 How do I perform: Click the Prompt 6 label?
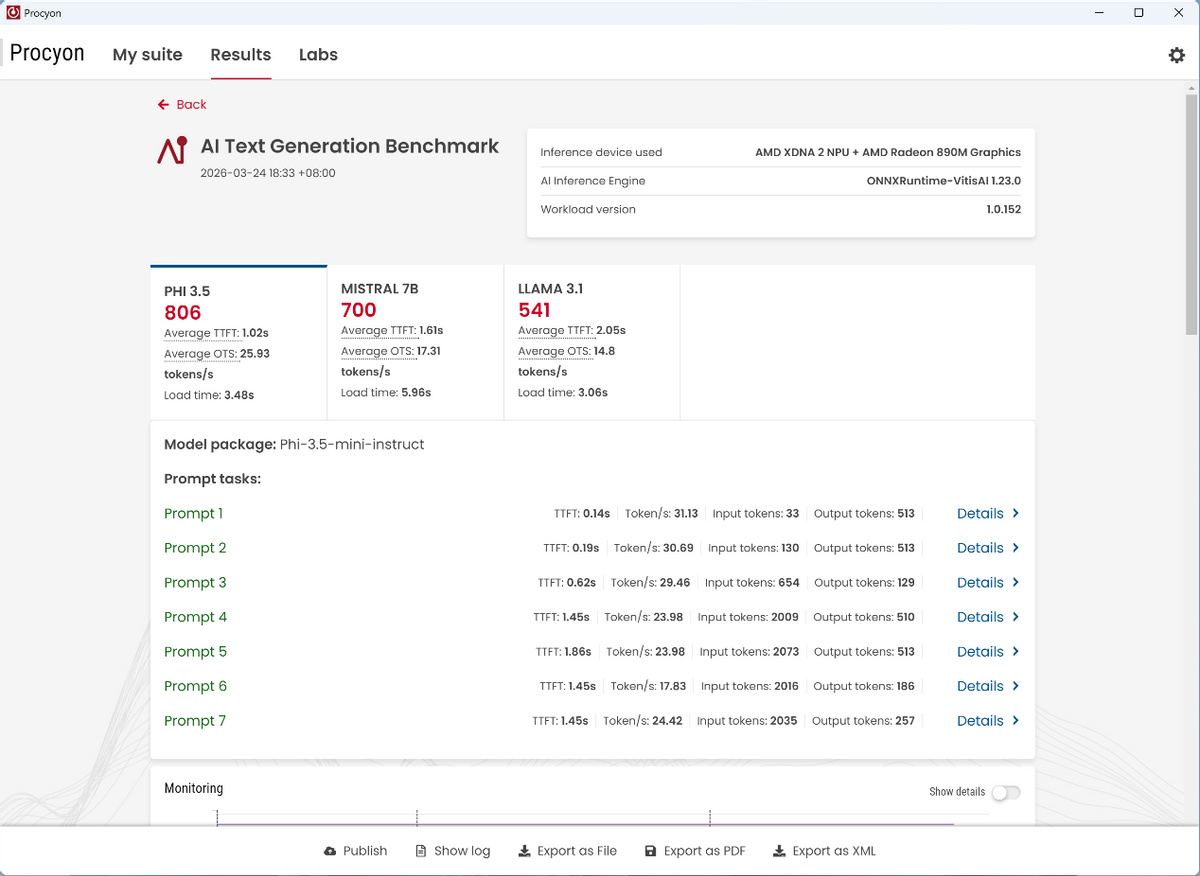(195, 686)
